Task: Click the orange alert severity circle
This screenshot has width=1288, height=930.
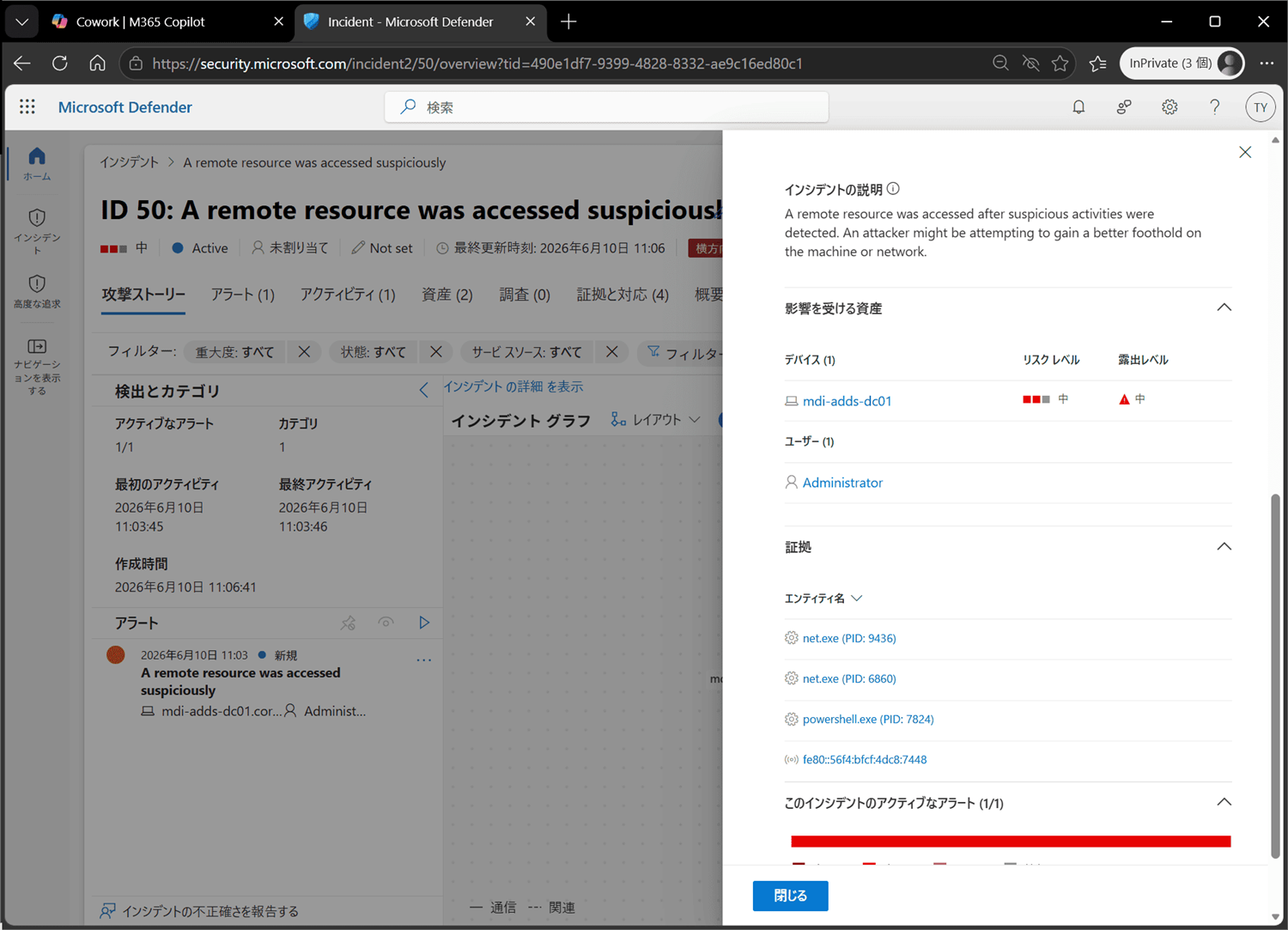Action: (x=116, y=655)
